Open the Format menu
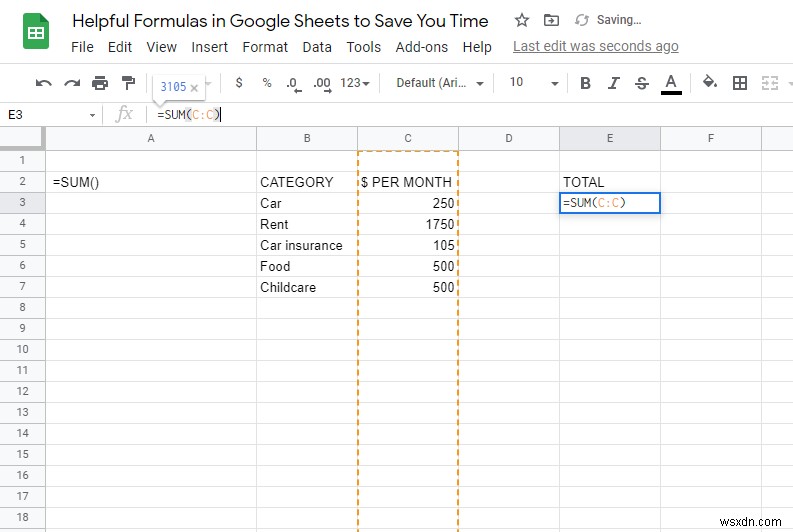The height and width of the screenshot is (532, 793). [x=265, y=47]
